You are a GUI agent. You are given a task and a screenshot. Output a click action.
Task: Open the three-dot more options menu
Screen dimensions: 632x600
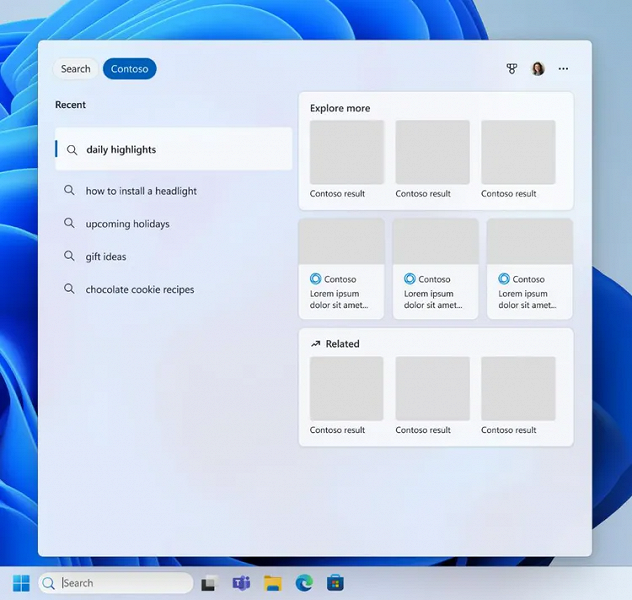coord(563,69)
